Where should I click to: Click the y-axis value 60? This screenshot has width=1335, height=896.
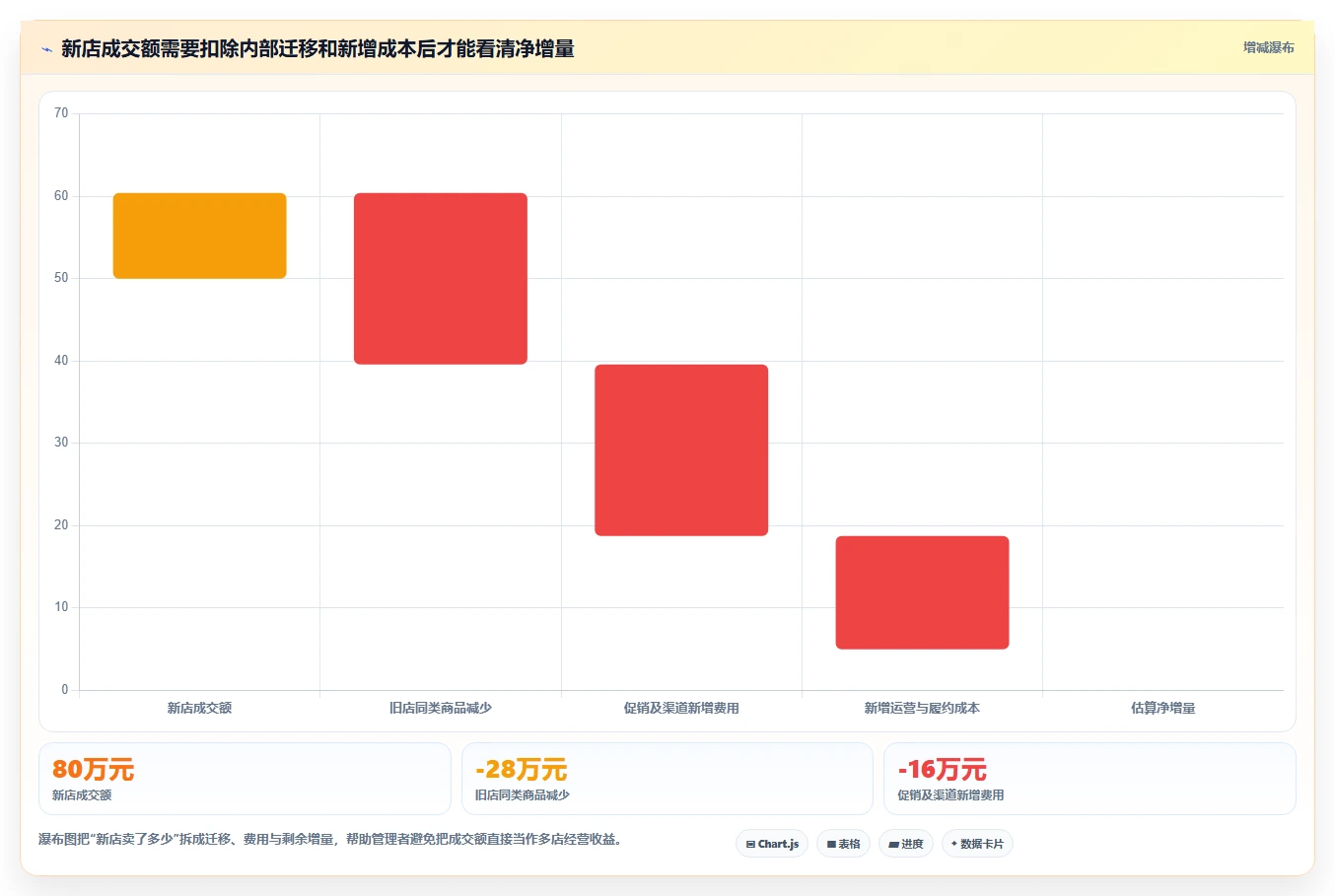61,196
